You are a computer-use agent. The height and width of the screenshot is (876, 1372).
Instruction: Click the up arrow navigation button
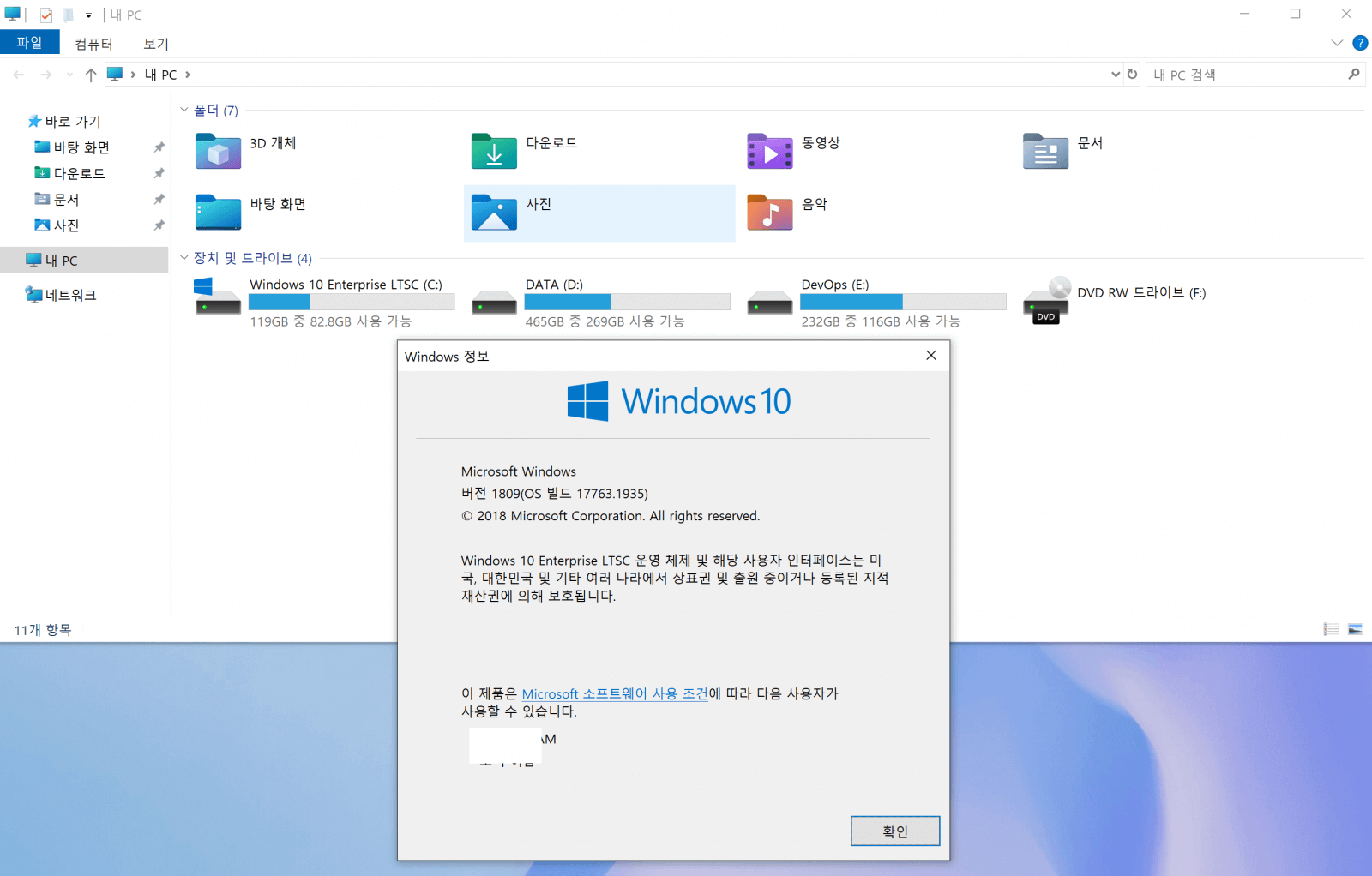(91, 75)
